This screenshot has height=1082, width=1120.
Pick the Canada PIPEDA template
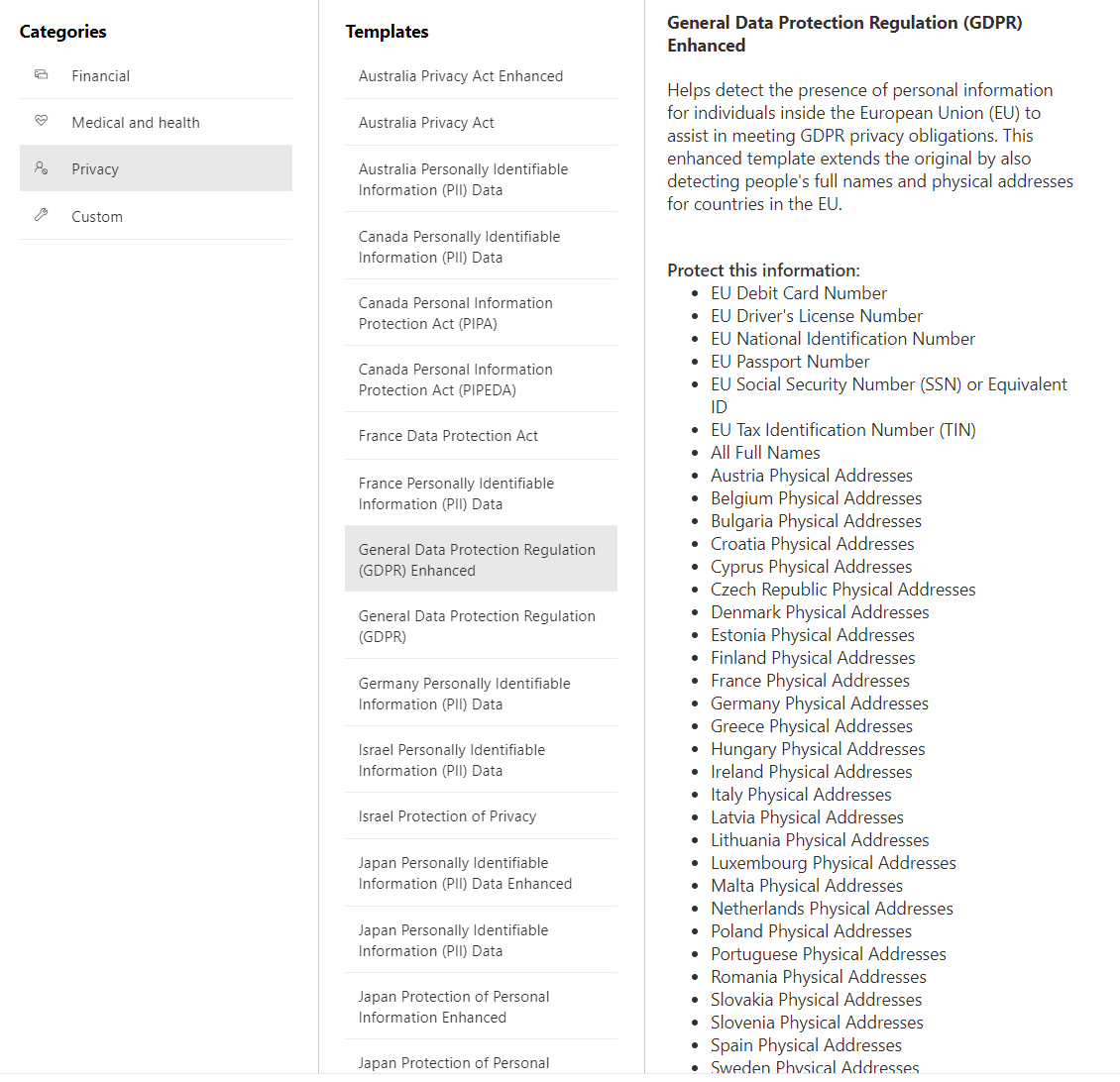coord(456,379)
